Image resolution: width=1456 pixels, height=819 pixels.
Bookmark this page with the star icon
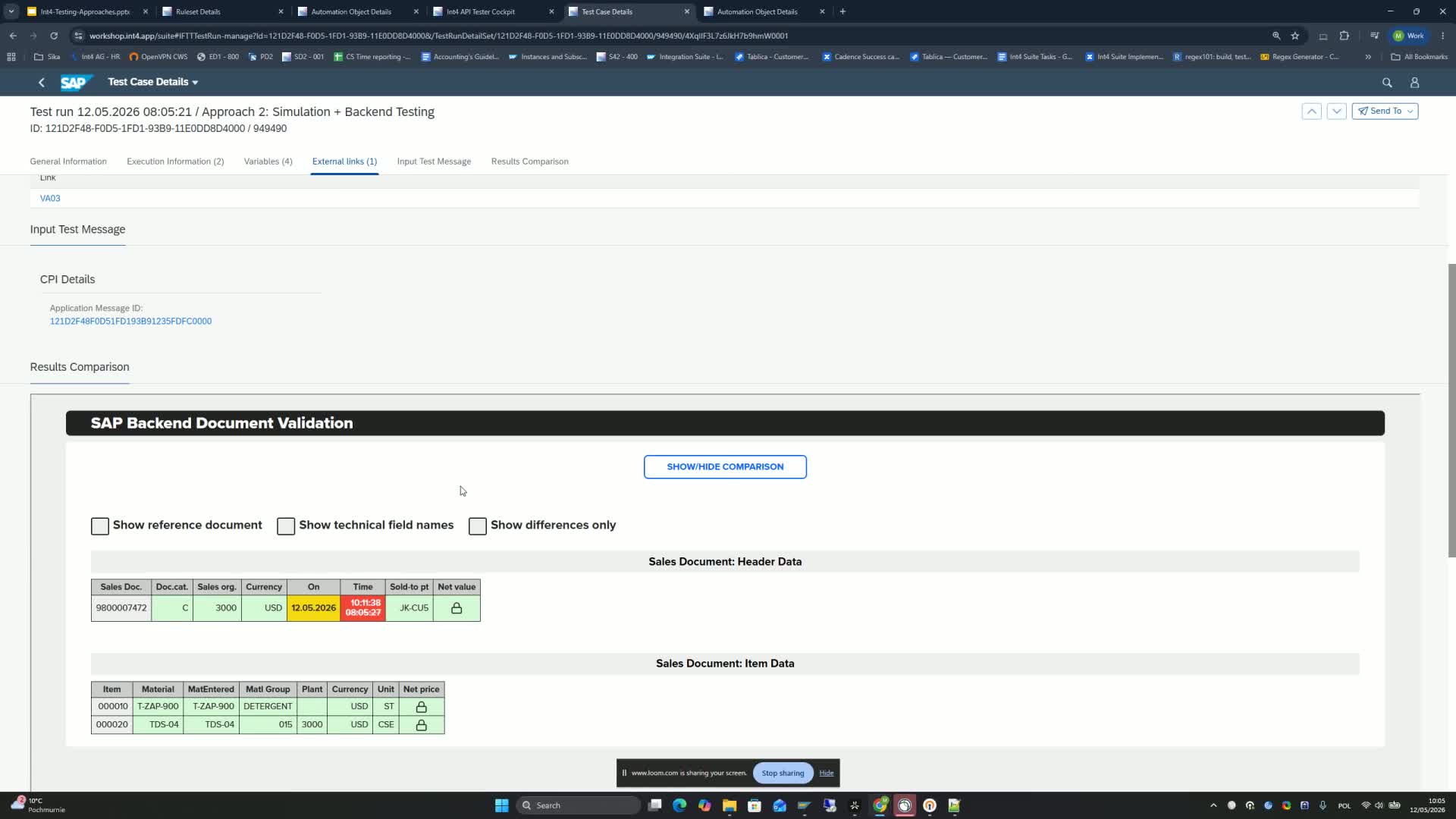tap(1295, 36)
